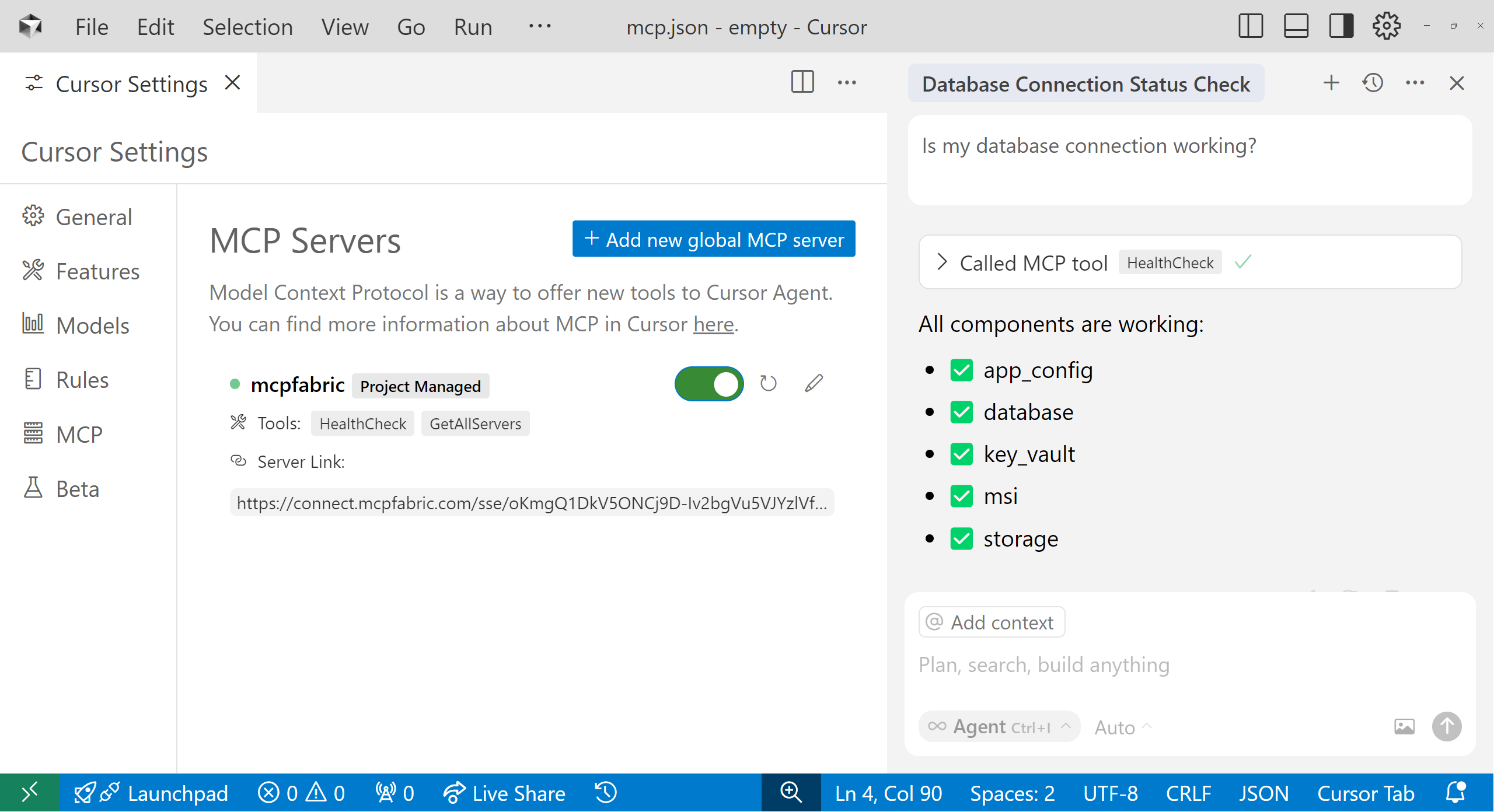
Task: Edit the mcpfabric server with the pencil icon
Action: coord(814,383)
